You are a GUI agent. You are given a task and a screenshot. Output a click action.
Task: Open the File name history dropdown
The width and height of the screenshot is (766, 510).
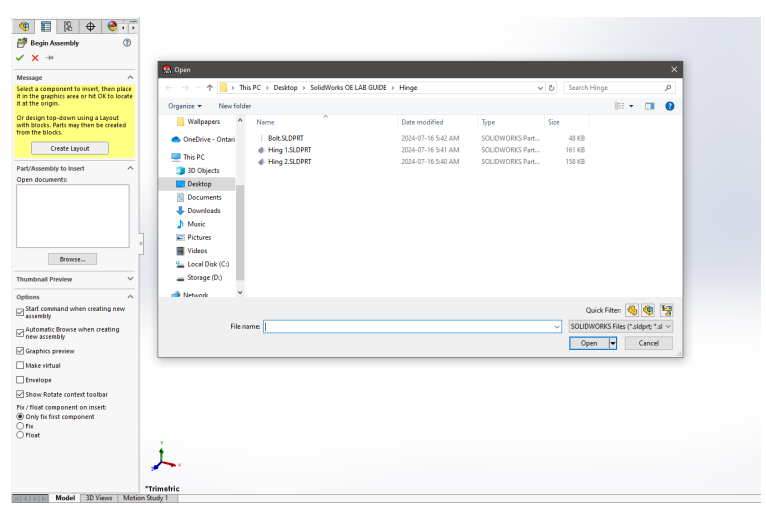[x=556, y=327]
